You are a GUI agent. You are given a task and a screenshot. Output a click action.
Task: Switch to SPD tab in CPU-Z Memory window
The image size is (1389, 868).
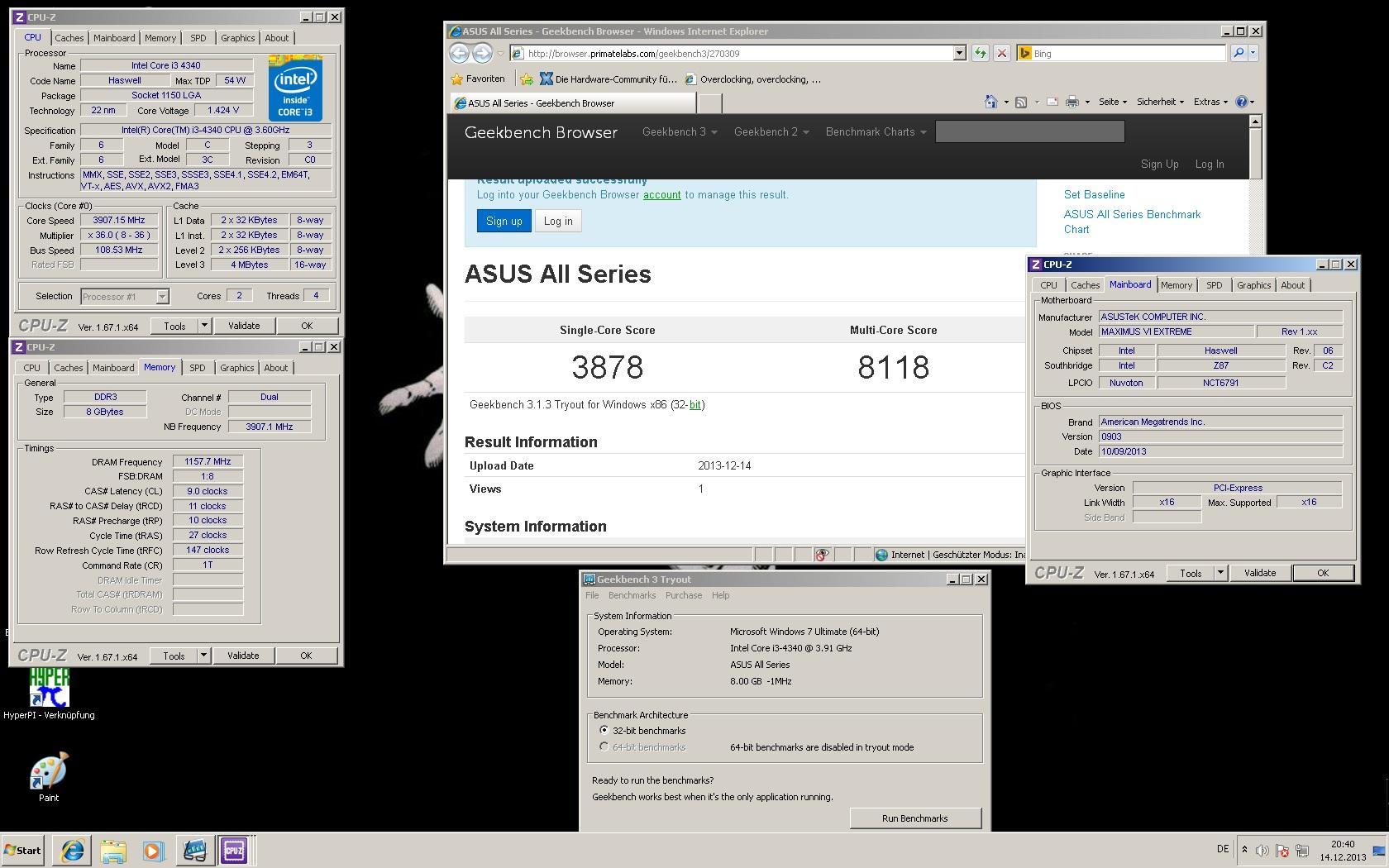(198, 368)
